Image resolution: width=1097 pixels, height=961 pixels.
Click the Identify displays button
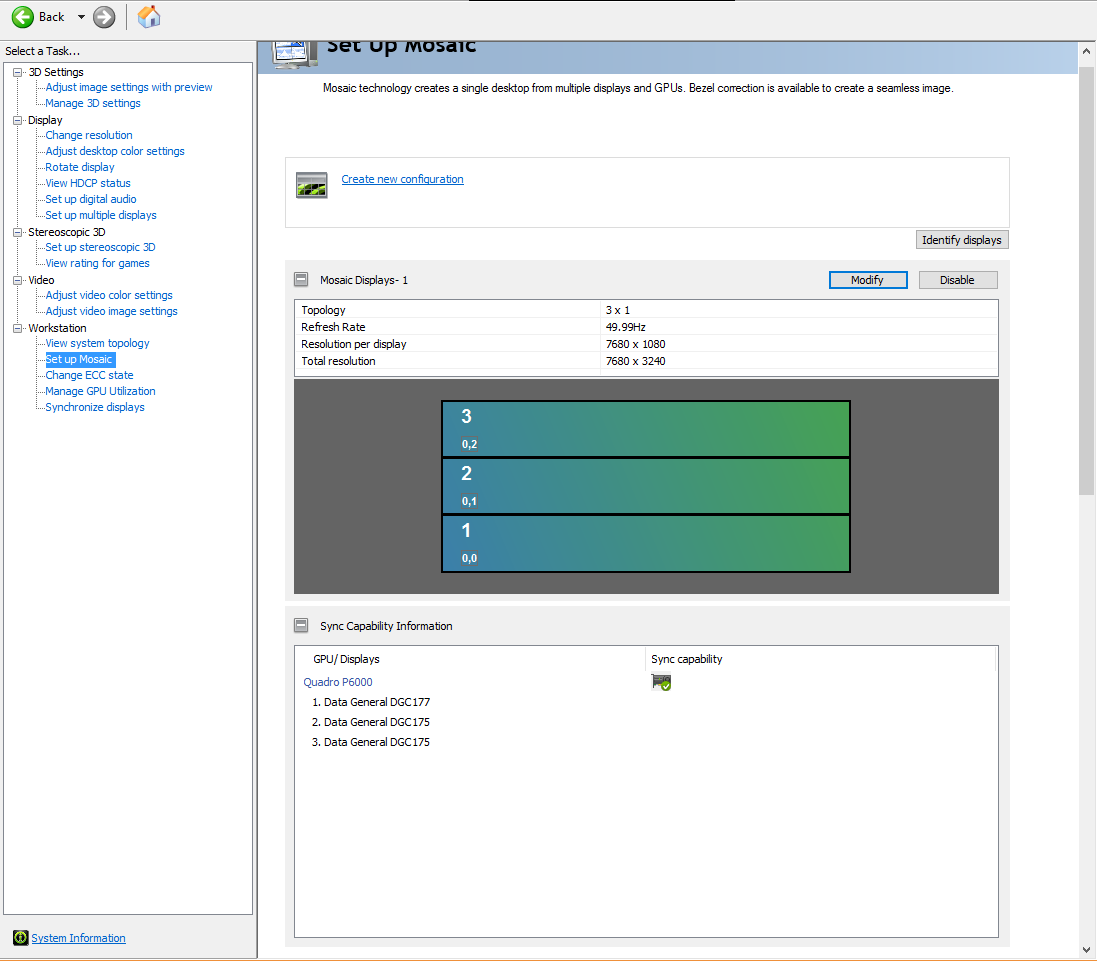click(x=962, y=240)
